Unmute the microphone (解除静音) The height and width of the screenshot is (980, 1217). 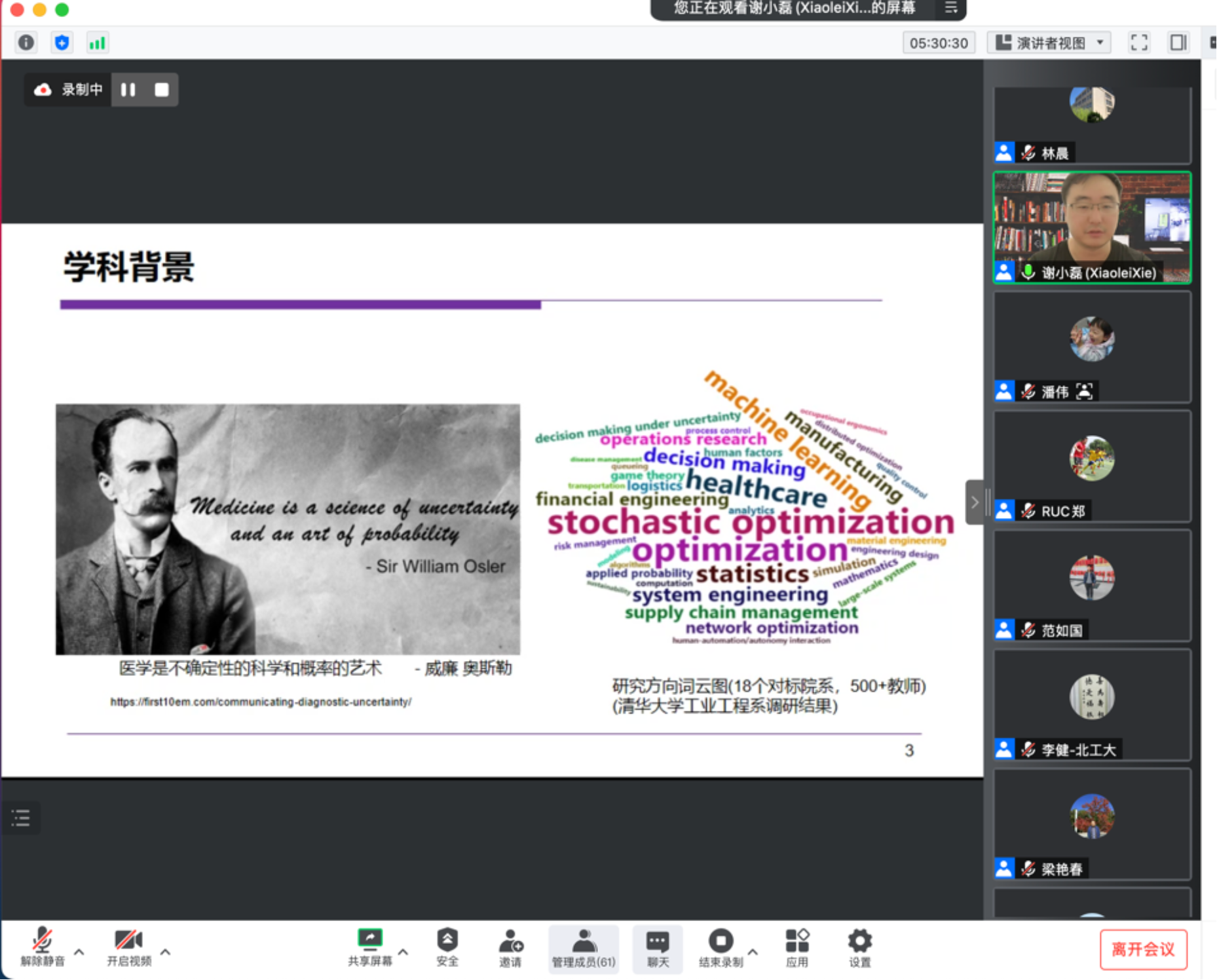(43, 947)
